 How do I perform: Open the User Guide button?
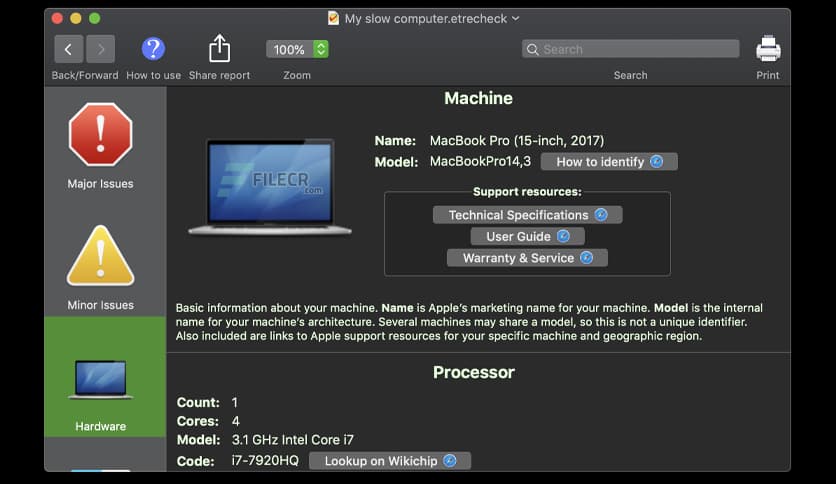pyautogui.click(x=527, y=236)
